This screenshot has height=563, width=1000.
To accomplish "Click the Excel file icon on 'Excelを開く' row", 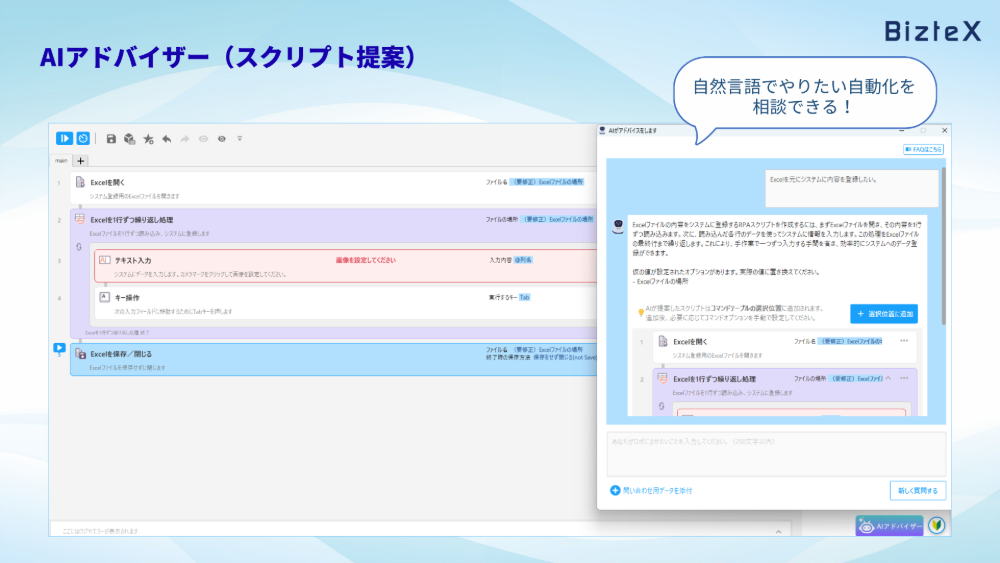I will (x=80, y=182).
